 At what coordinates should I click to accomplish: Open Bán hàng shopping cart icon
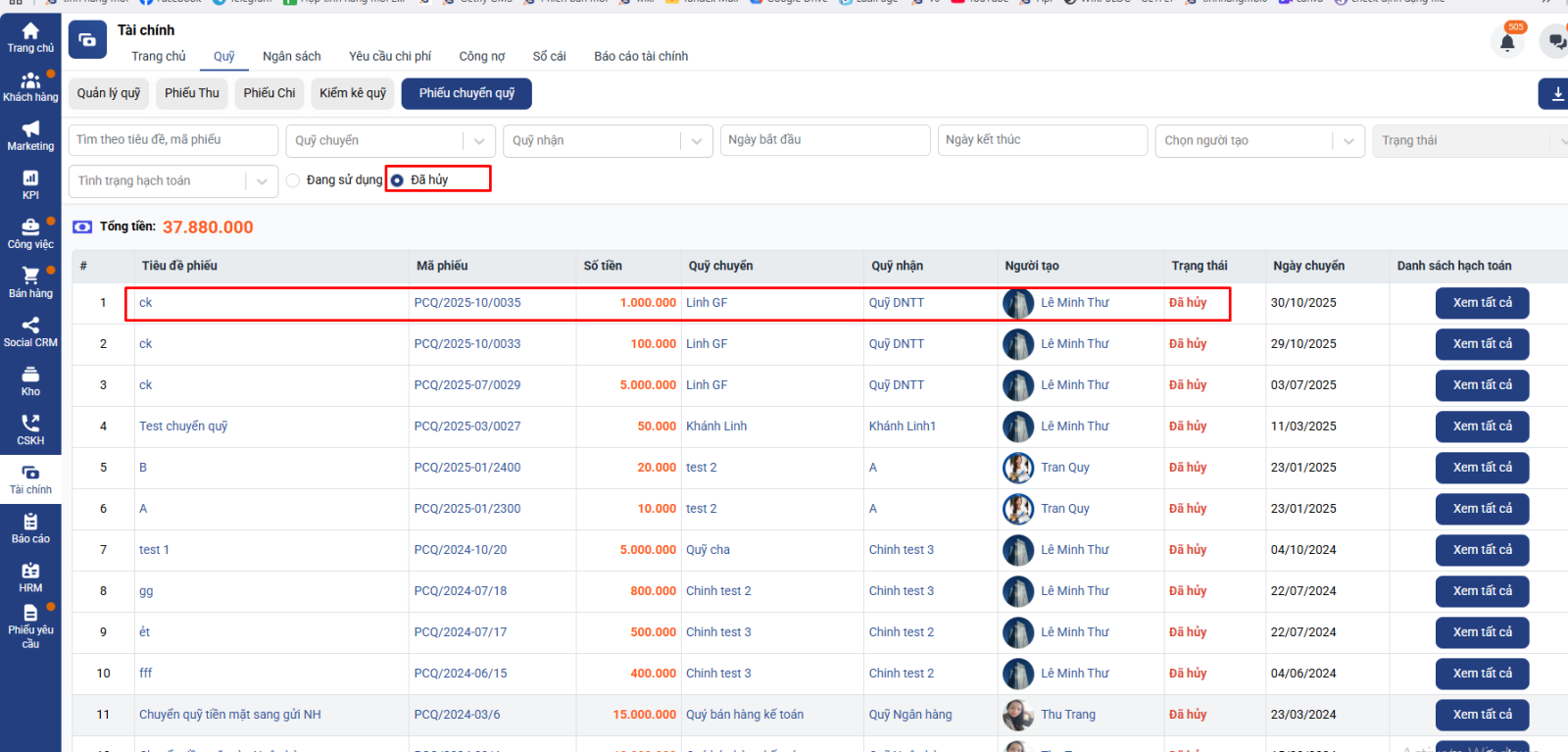30,282
